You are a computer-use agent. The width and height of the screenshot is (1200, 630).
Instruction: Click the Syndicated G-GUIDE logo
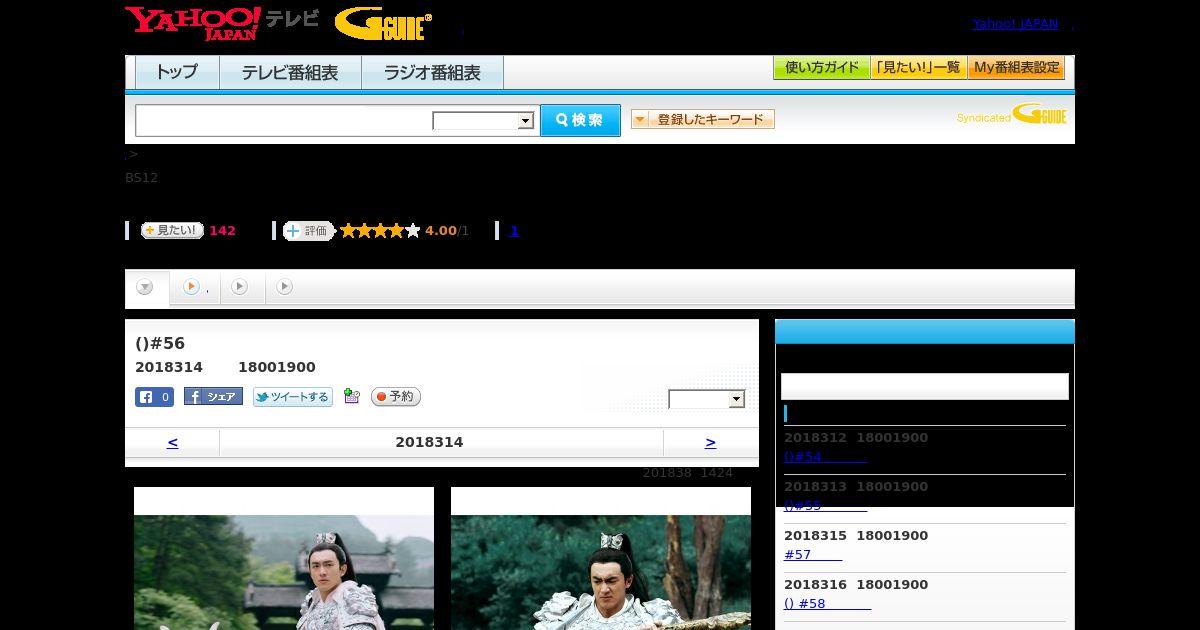click(1012, 115)
